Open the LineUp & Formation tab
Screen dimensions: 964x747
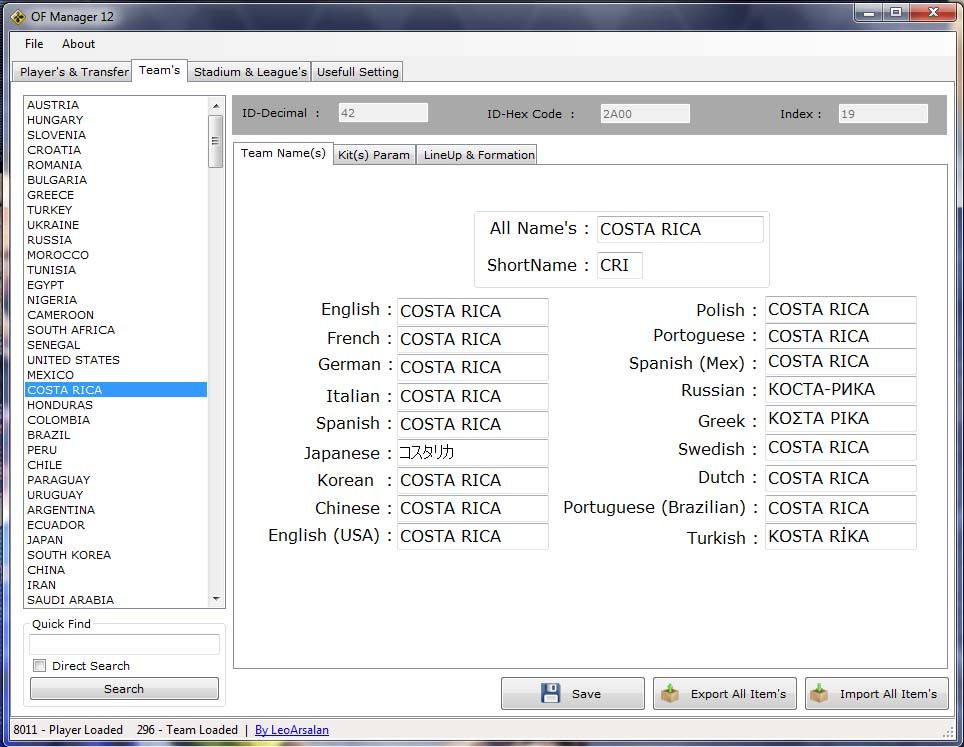478,155
